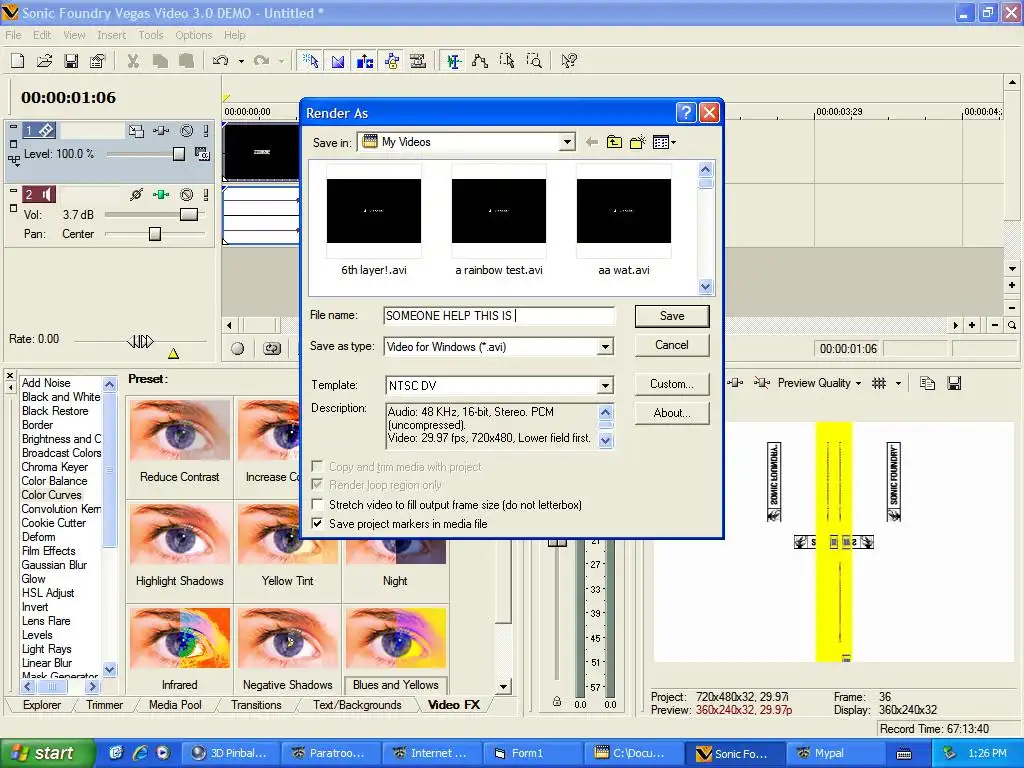Click the Custom... template button

672,384
